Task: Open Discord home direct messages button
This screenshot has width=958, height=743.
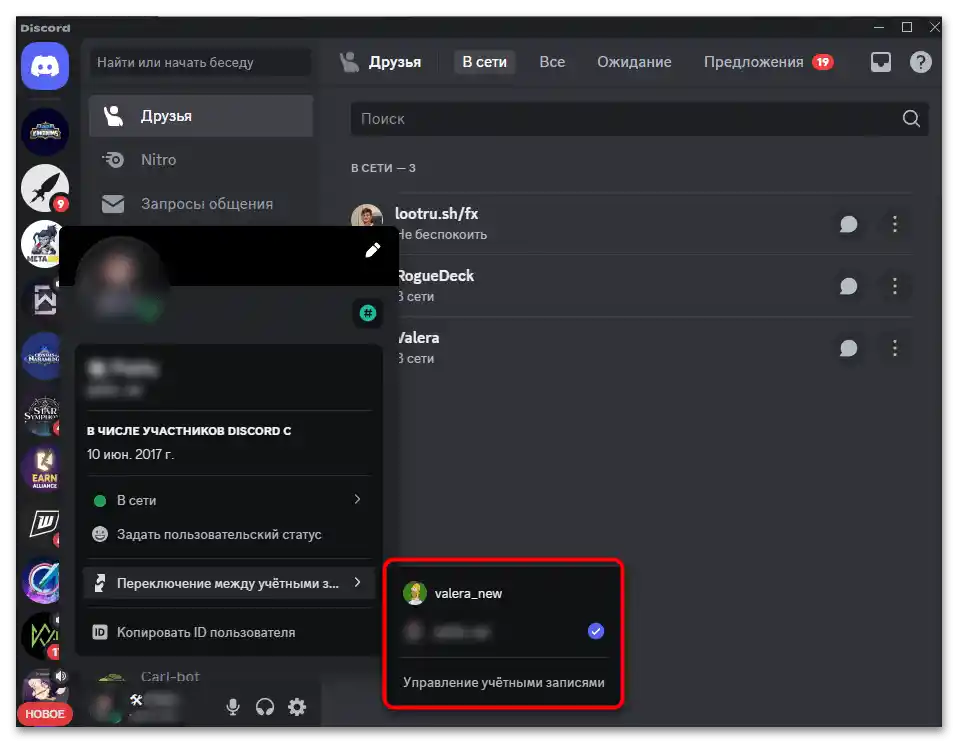Action: click(45, 66)
